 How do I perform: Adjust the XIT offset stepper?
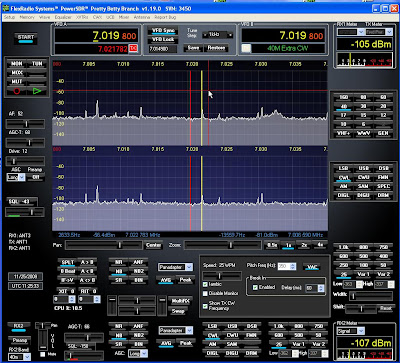point(72,299)
